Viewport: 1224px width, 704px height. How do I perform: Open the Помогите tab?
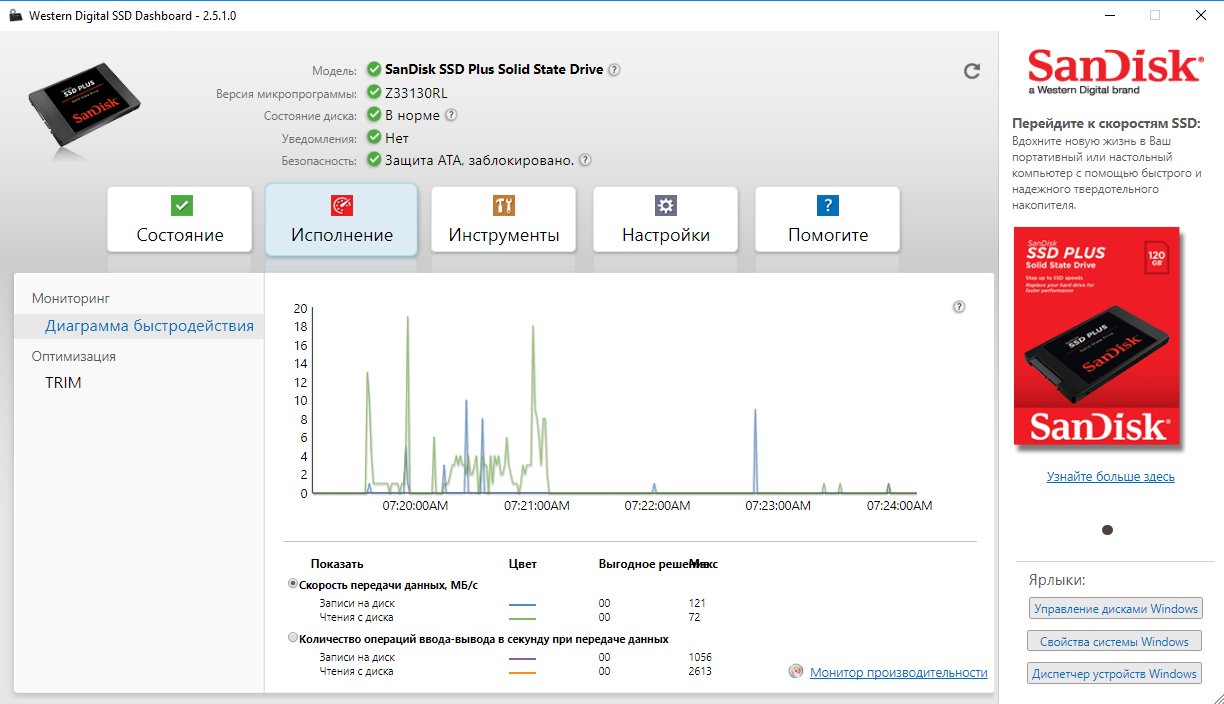[828, 219]
